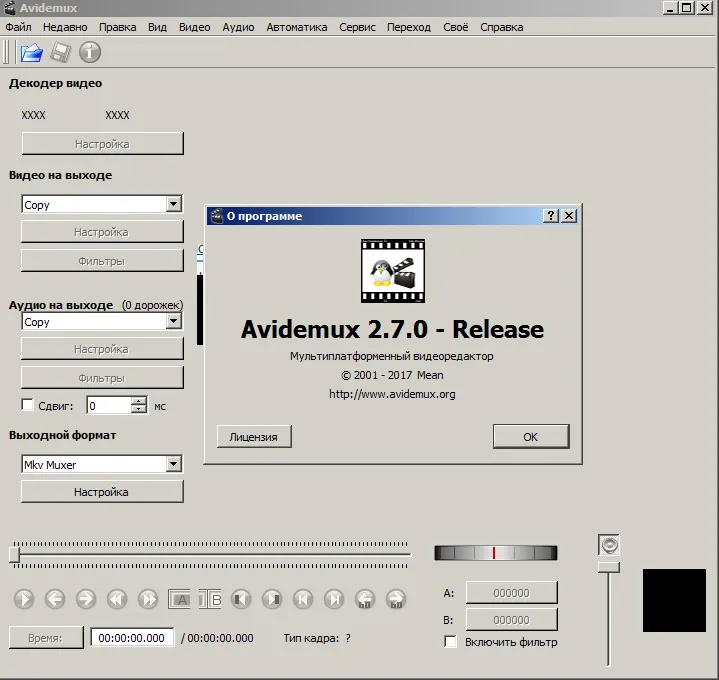Jump backward 60 seconds
719x680 pixels.
(365, 599)
